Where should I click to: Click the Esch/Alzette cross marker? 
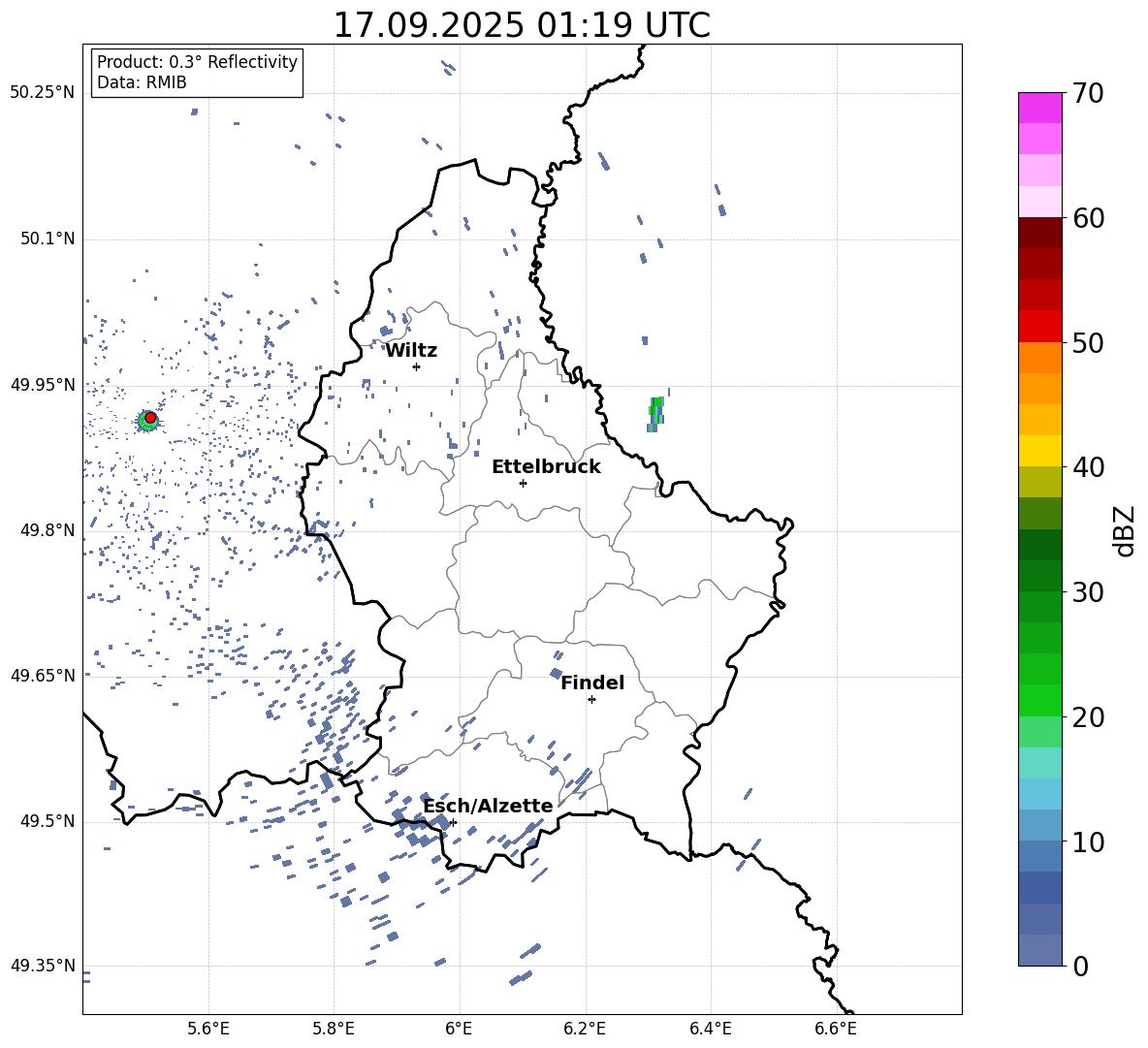(453, 822)
